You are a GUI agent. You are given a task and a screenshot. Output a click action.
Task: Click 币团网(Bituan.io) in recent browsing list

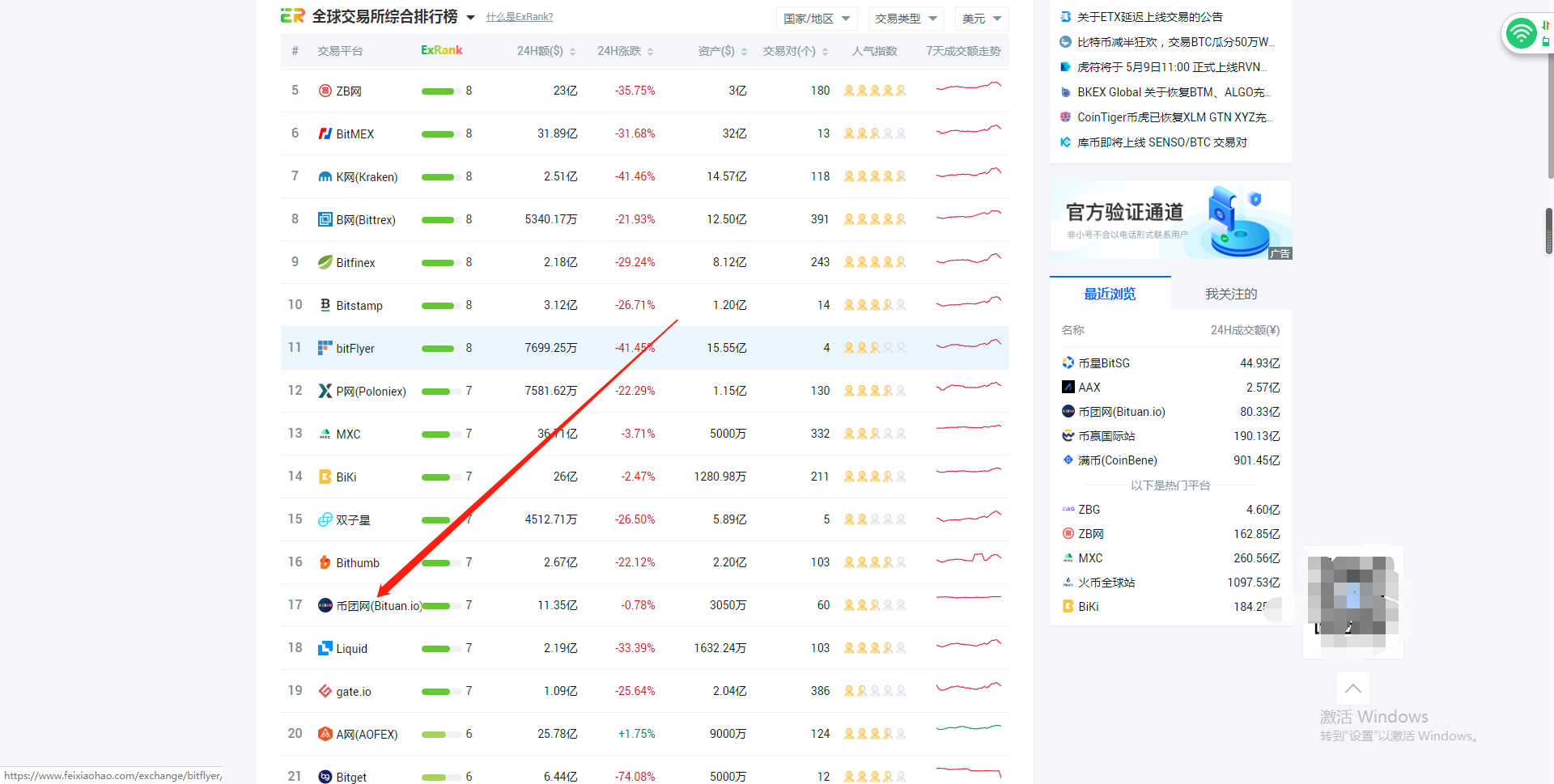click(1122, 412)
